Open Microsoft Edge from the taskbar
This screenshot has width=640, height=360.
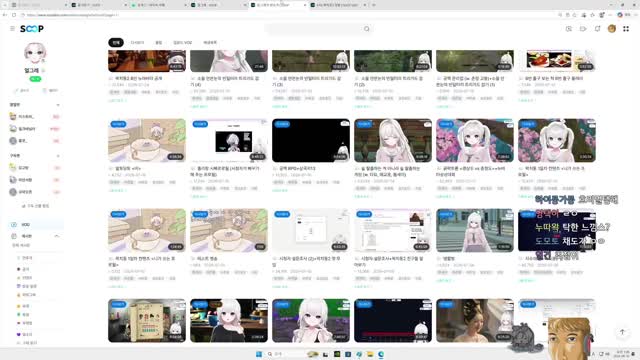[x=380, y=354]
